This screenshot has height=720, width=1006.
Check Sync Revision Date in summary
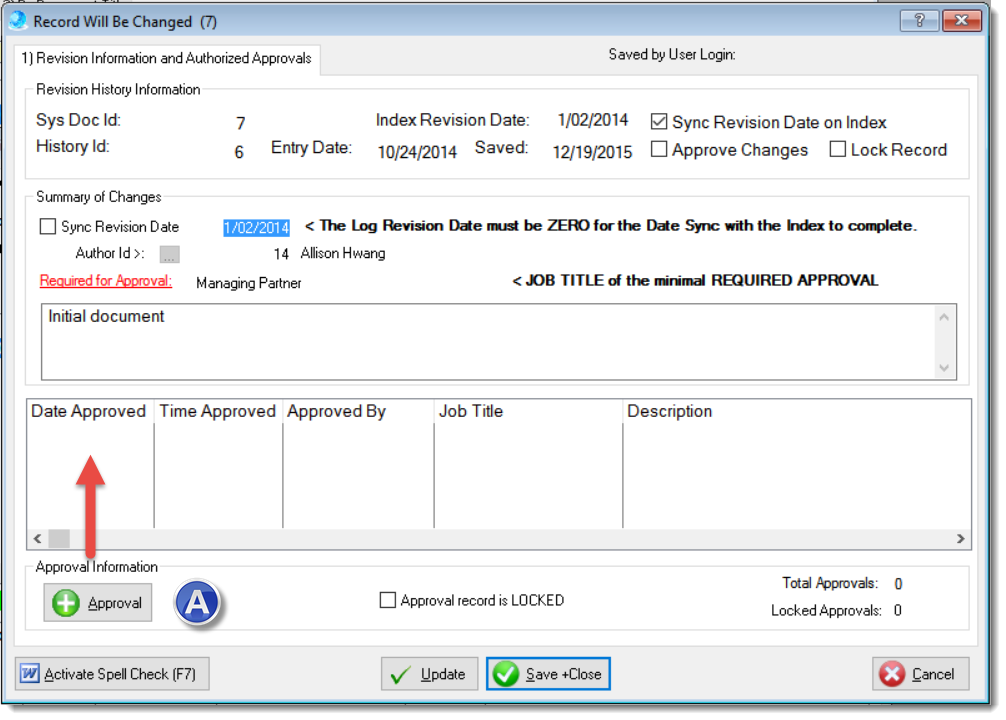point(48,227)
